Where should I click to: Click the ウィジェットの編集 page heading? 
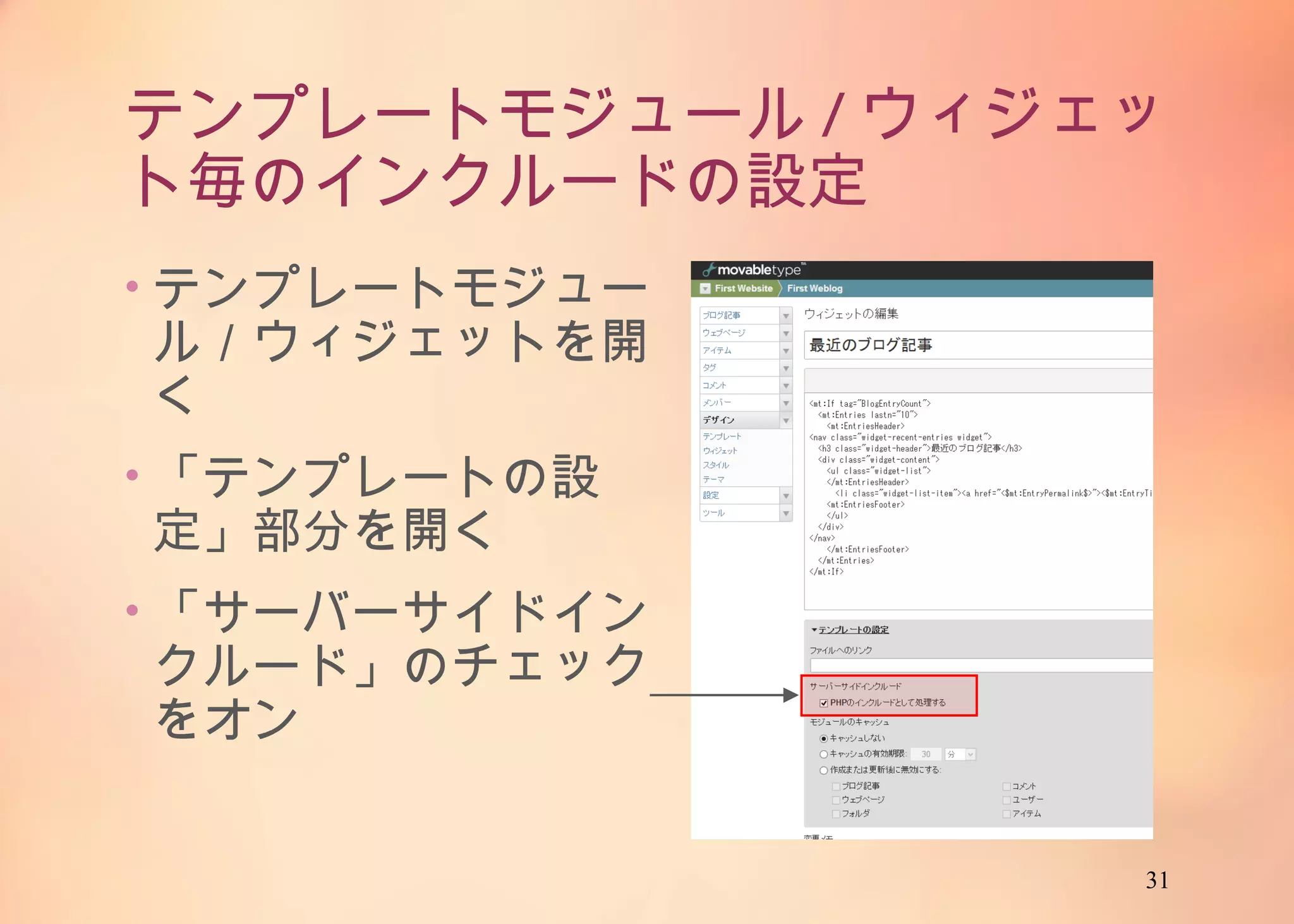[851, 314]
